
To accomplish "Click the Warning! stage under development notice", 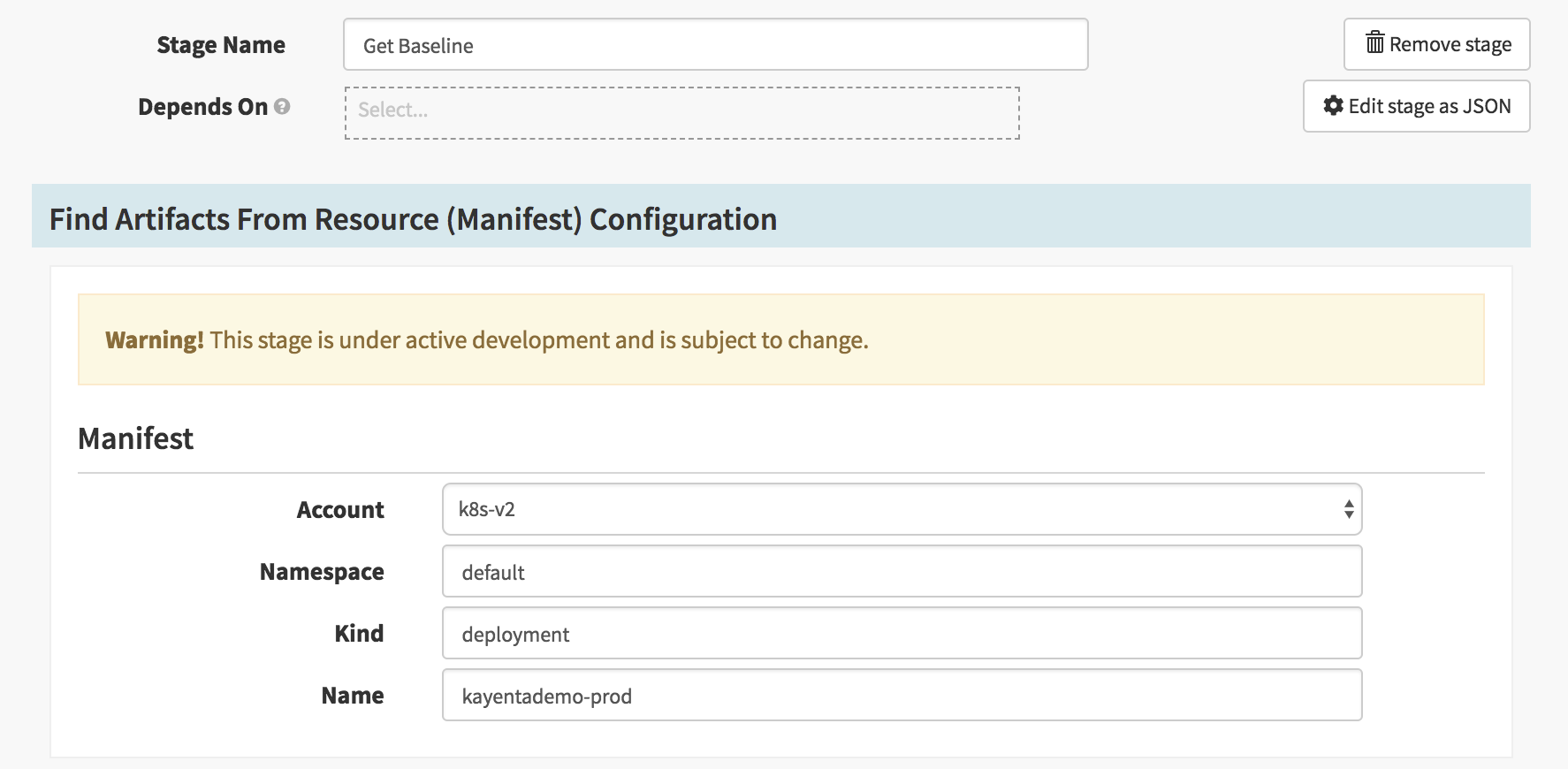I will pos(780,339).
